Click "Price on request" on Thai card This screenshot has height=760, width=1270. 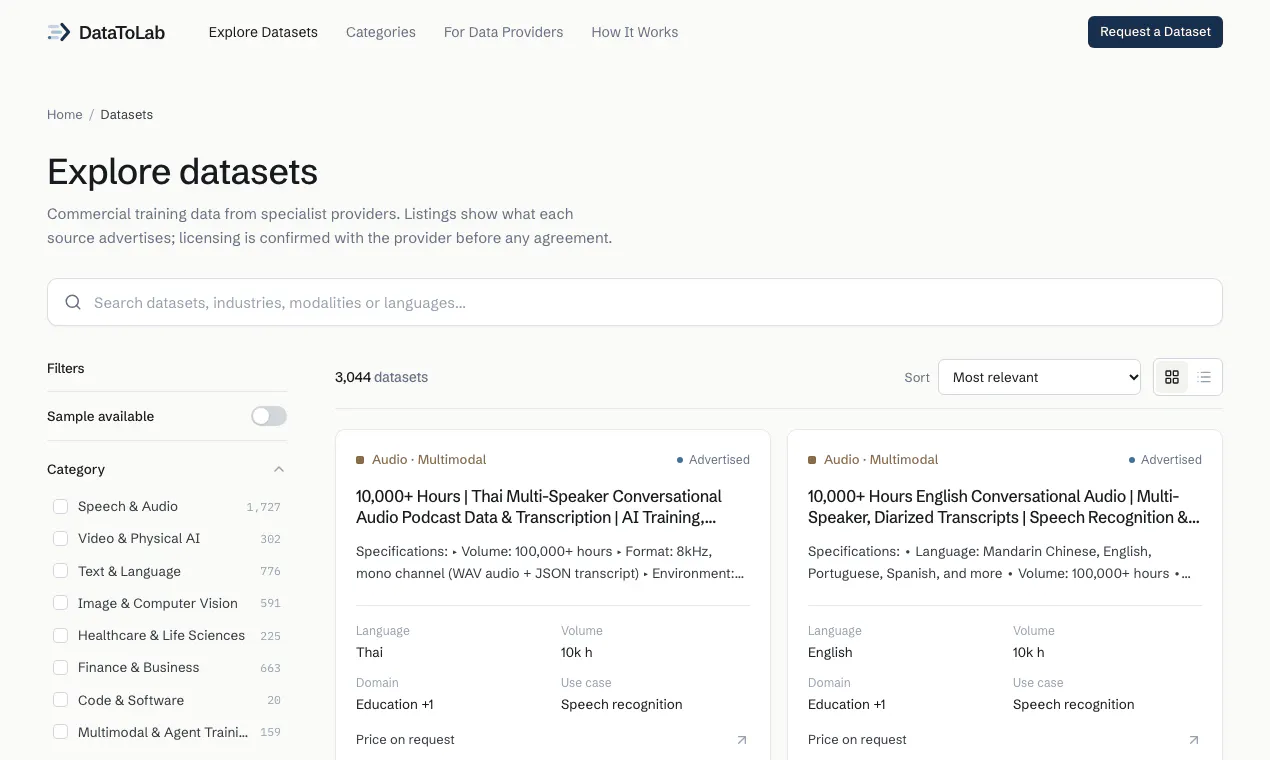(405, 740)
